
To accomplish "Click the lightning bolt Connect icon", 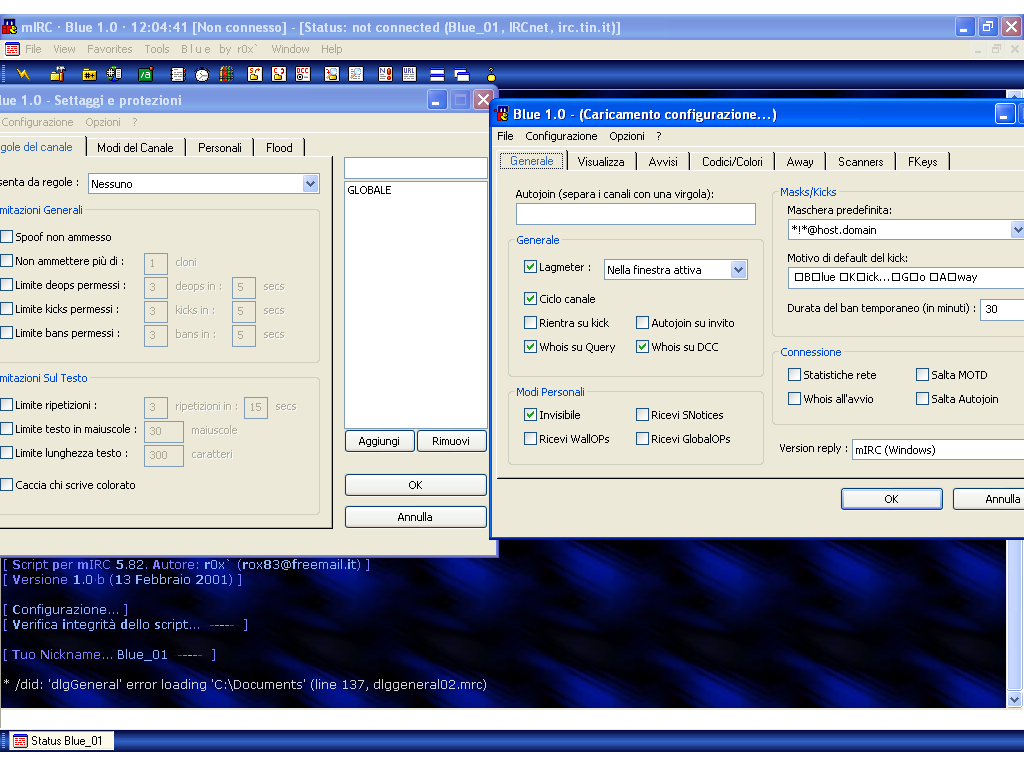I will tap(23, 74).
